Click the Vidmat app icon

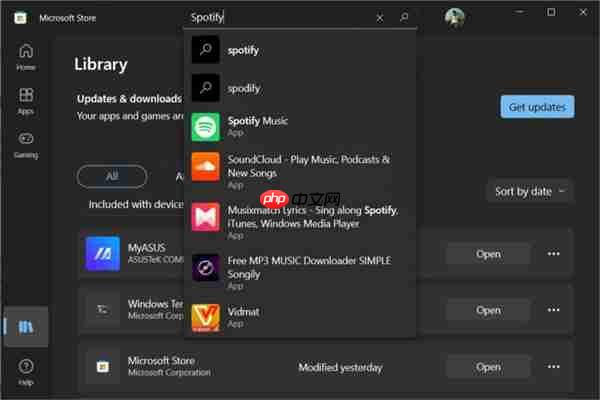206,318
